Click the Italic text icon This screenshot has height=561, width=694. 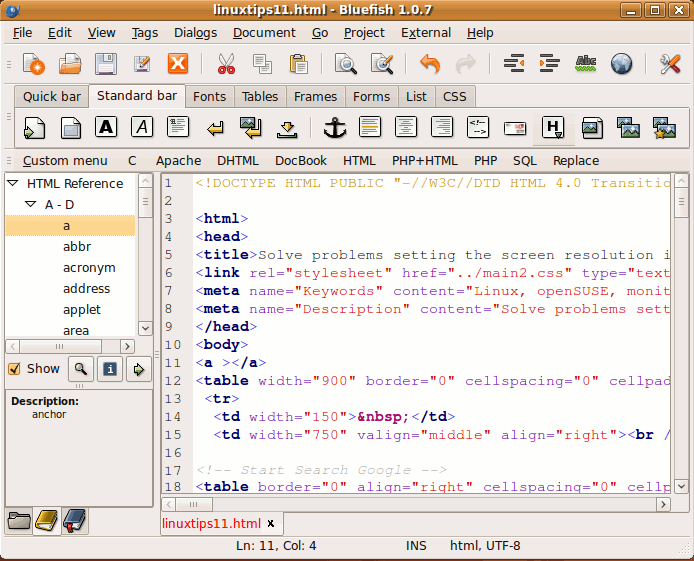[142, 128]
